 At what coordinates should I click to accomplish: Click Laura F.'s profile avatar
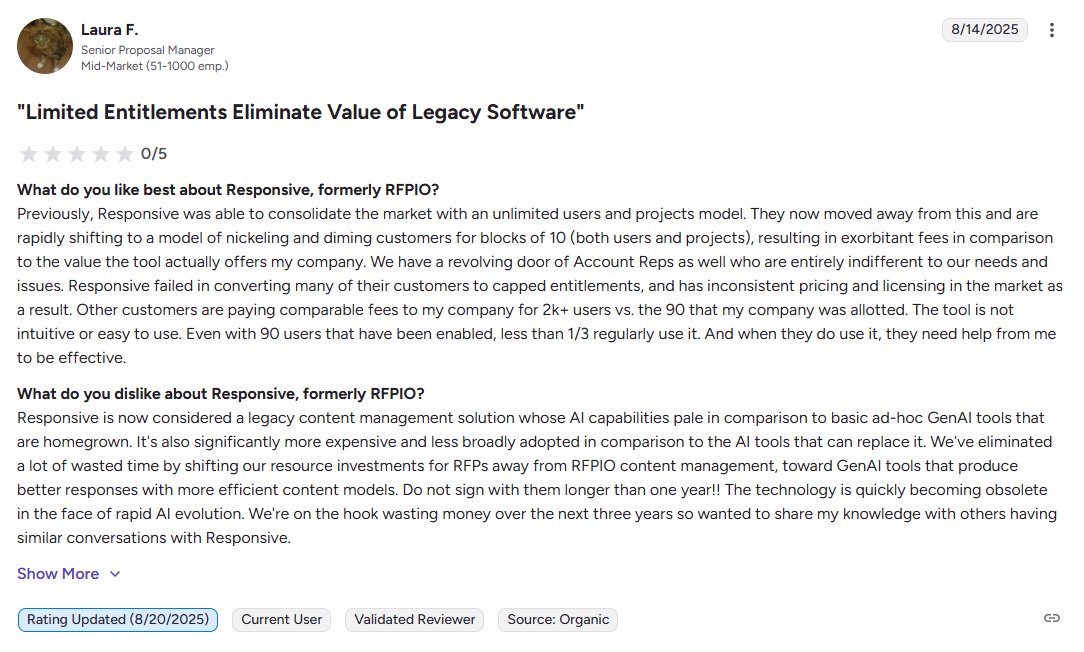point(45,46)
